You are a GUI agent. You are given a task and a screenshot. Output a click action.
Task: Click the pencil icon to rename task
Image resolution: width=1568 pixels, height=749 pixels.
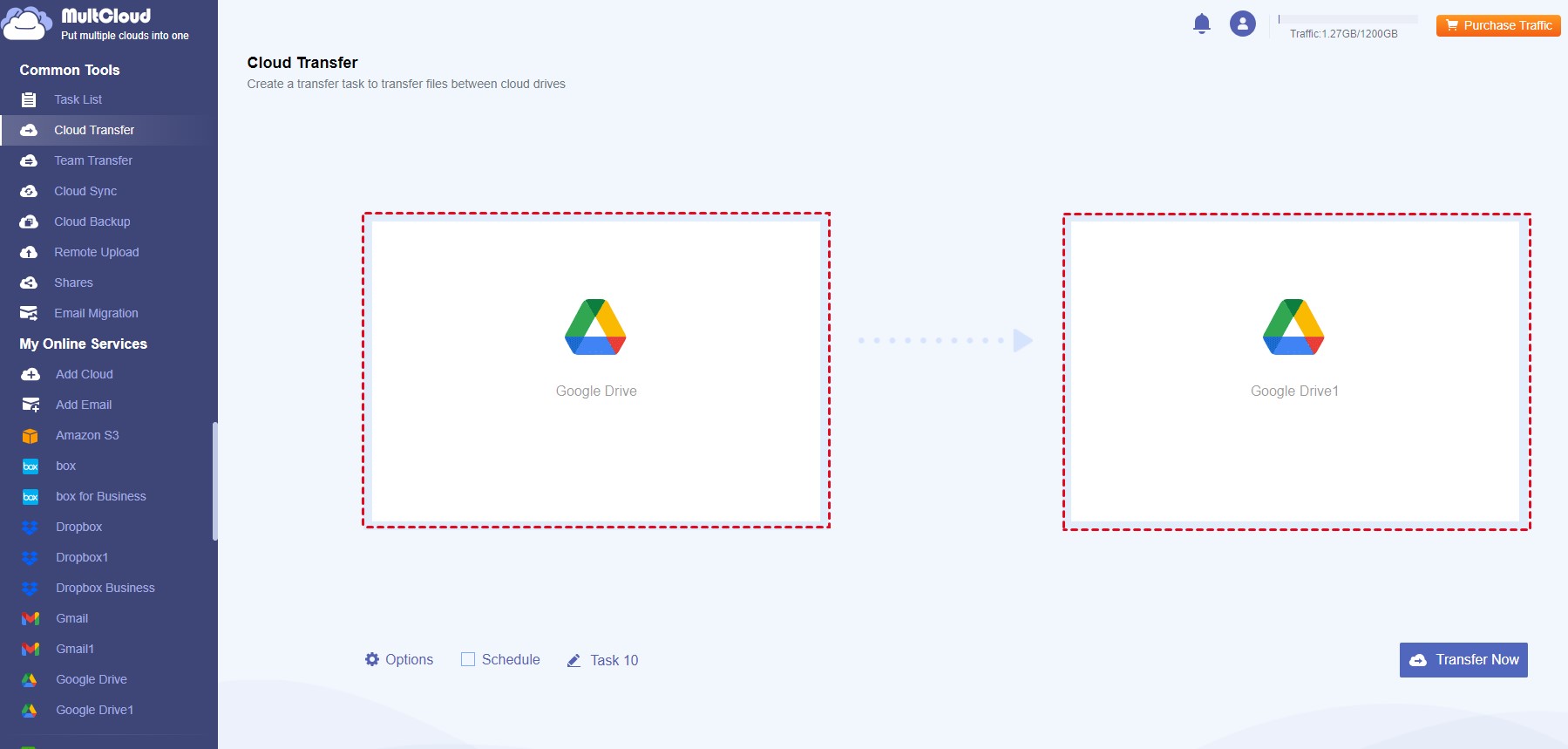coord(574,661)
